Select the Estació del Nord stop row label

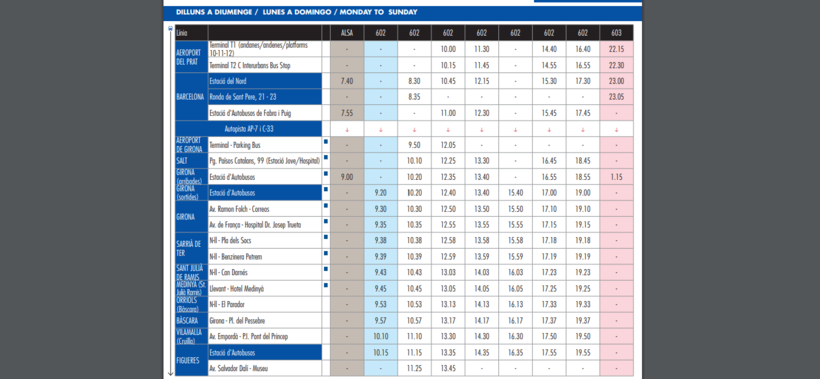pos(265,81)
